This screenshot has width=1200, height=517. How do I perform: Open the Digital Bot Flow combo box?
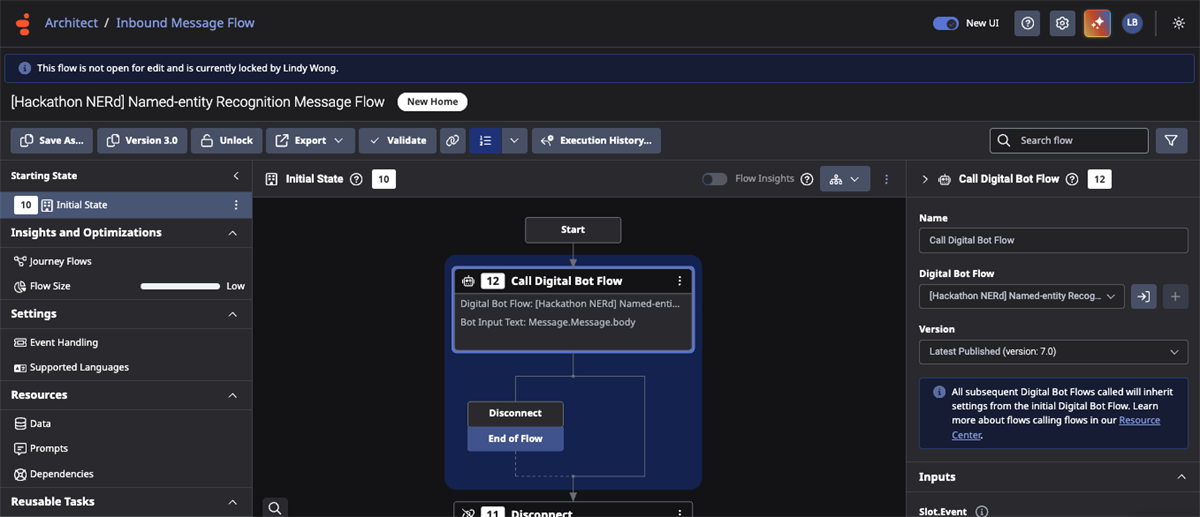pos(1022,296)
